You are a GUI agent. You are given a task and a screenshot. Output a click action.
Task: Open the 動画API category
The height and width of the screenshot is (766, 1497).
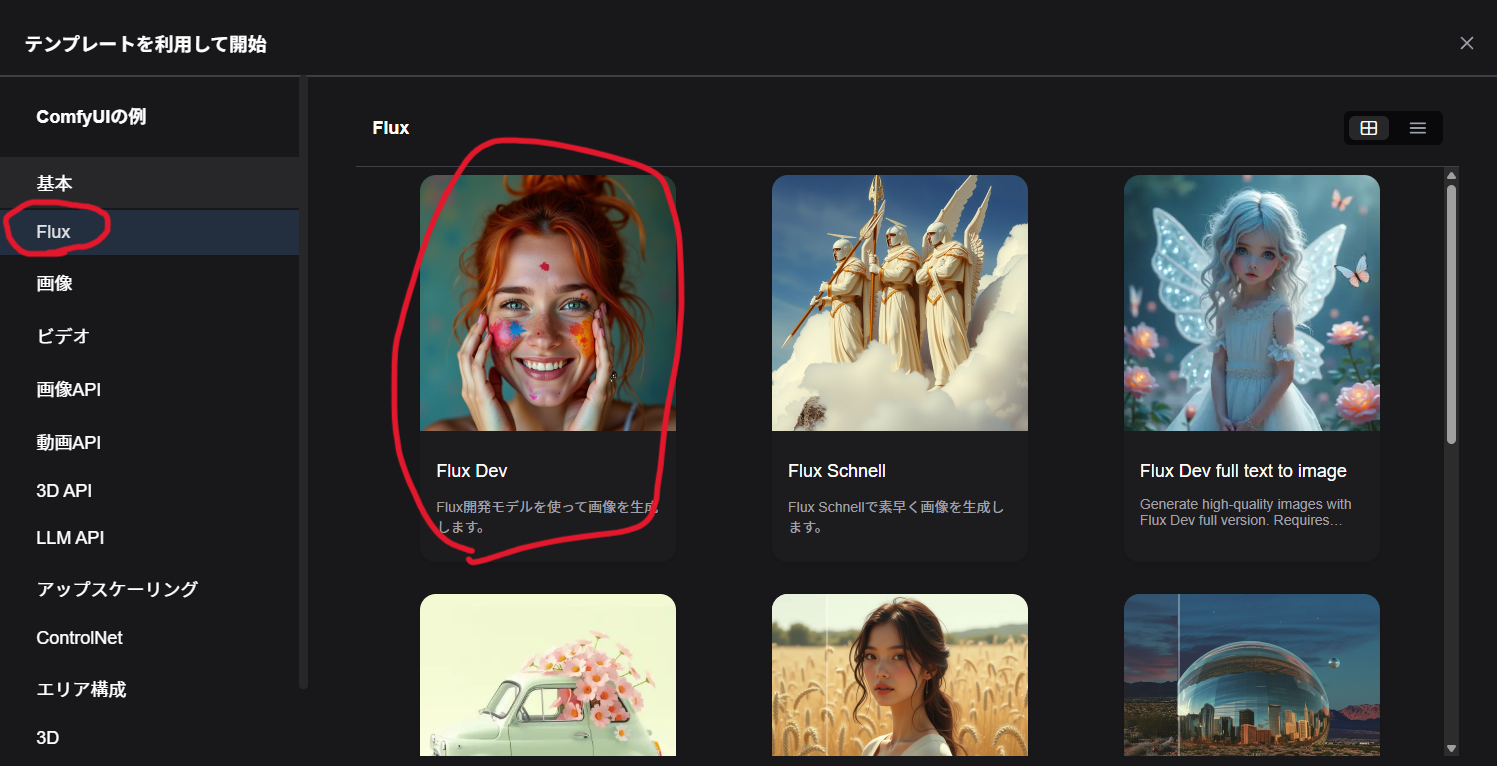pyautogui.click(x=150, y=442)
